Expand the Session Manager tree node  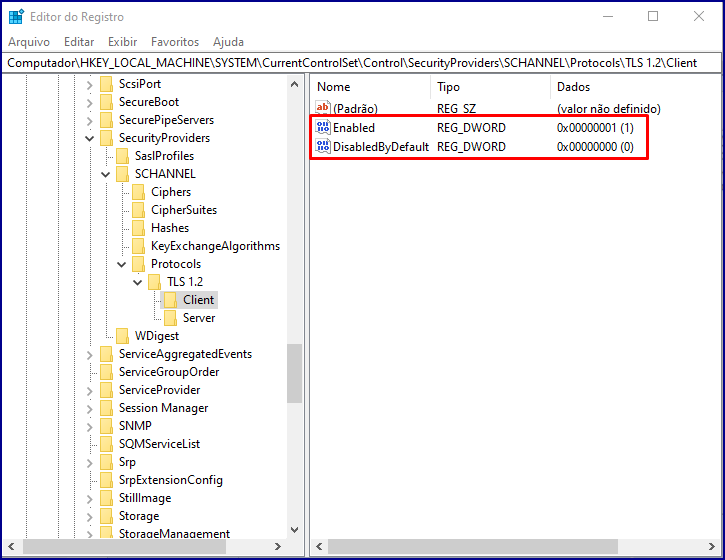click(90, 408)
